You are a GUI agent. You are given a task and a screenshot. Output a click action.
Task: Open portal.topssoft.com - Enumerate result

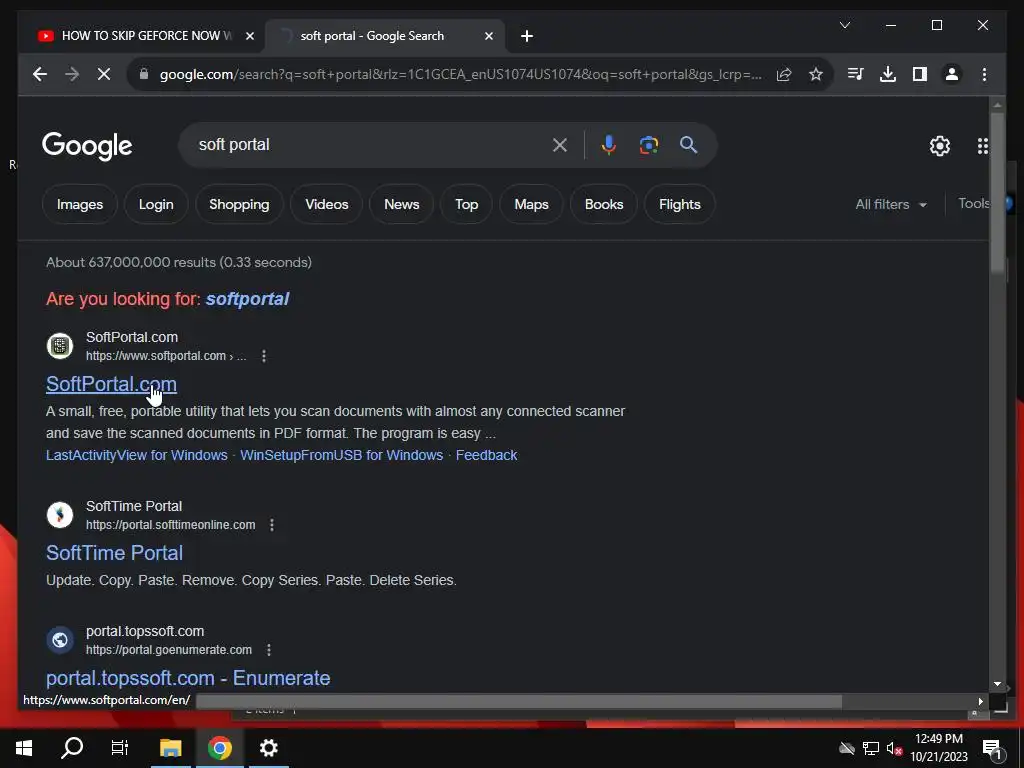pyautogui.click(x=188, y=678)
